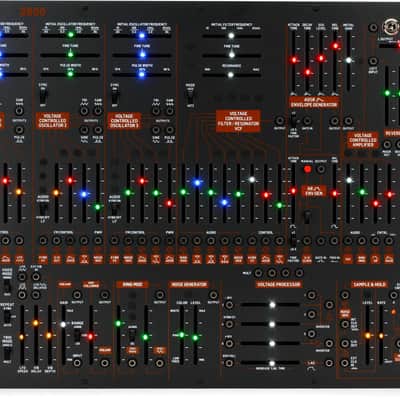The image size is (400, 400).
Task: Click the Voltage Controlled Filter / Resonator label
Action: (x=238, y=121)
